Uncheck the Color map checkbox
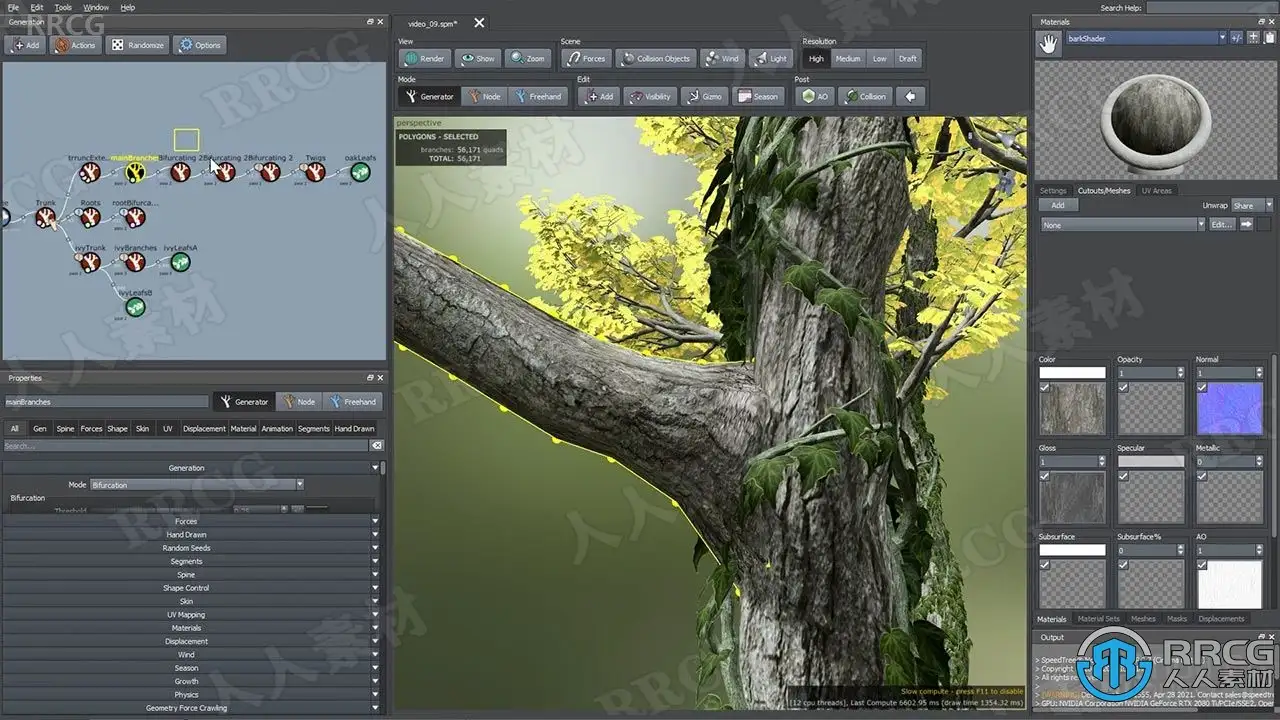This screenshot has height=720, width=1280. click(x=1045, y=388)
